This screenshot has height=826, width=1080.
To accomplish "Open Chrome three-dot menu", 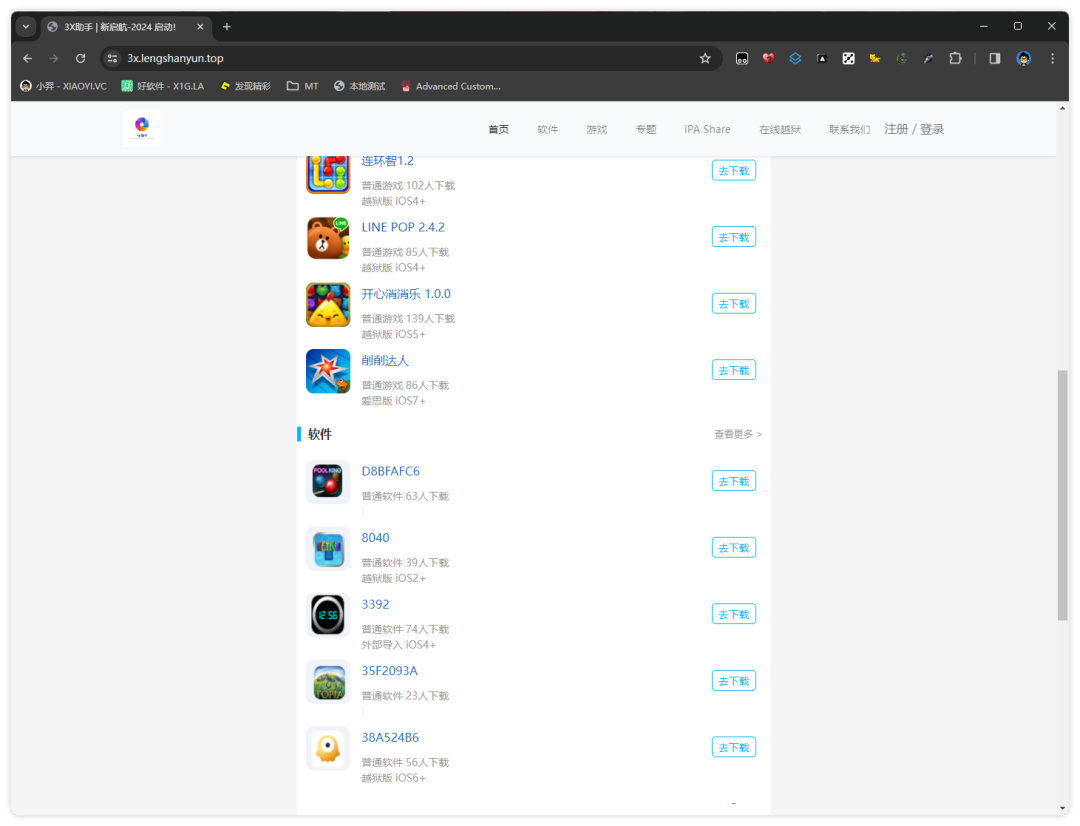I will pyautogui.click(x=1052, y=59).
